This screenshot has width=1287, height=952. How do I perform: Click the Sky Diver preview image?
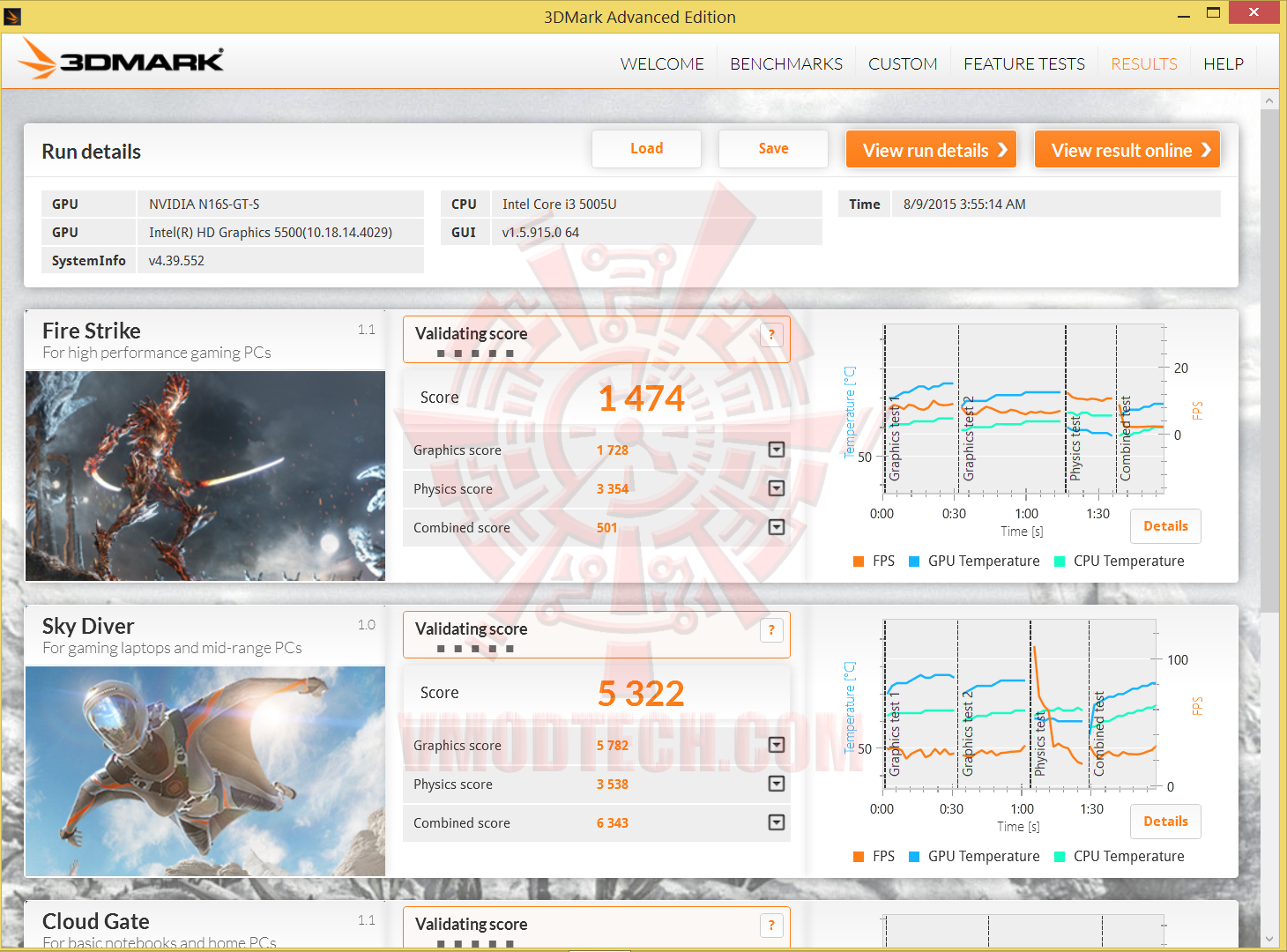coord(205,771)
